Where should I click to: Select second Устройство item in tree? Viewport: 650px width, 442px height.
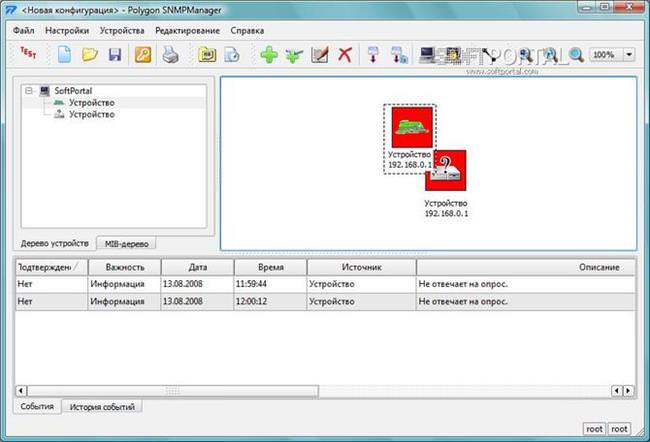coord(92,114)
